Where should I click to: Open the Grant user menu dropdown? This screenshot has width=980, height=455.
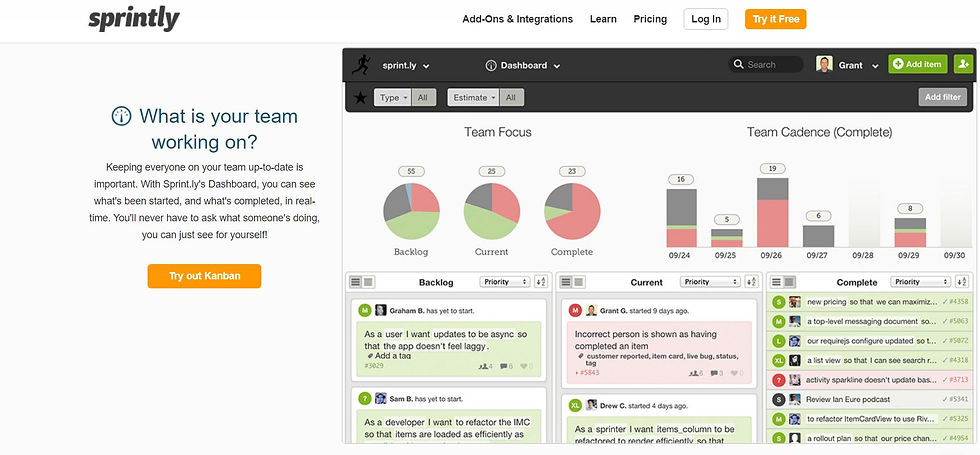point(859,65)
